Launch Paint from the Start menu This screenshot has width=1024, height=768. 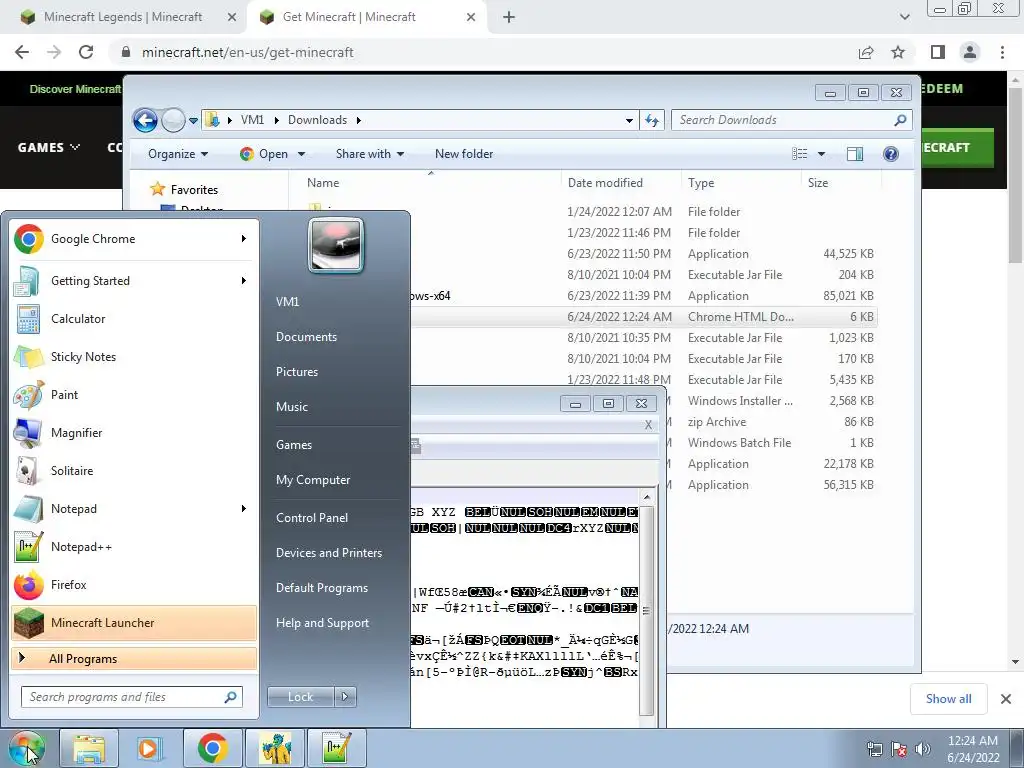coord(134,394)
